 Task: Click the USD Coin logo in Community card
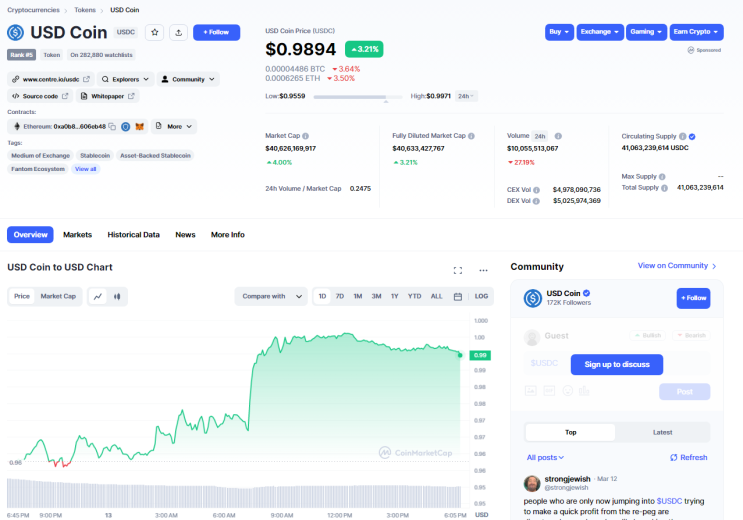(533, 298)
